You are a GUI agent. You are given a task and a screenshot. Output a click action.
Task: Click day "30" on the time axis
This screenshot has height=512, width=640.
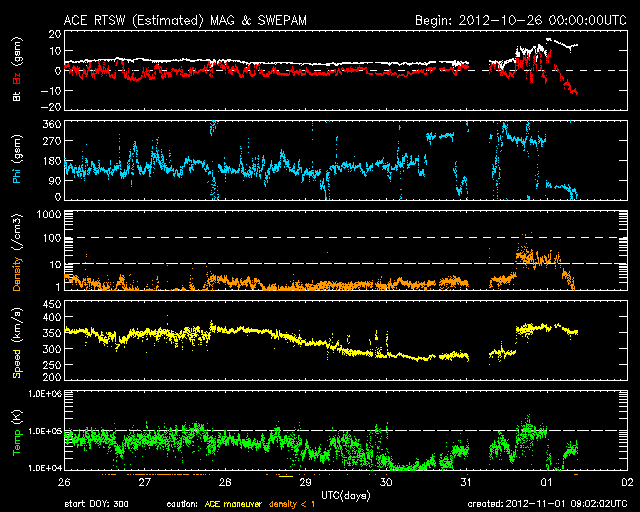tap(386, 482)
